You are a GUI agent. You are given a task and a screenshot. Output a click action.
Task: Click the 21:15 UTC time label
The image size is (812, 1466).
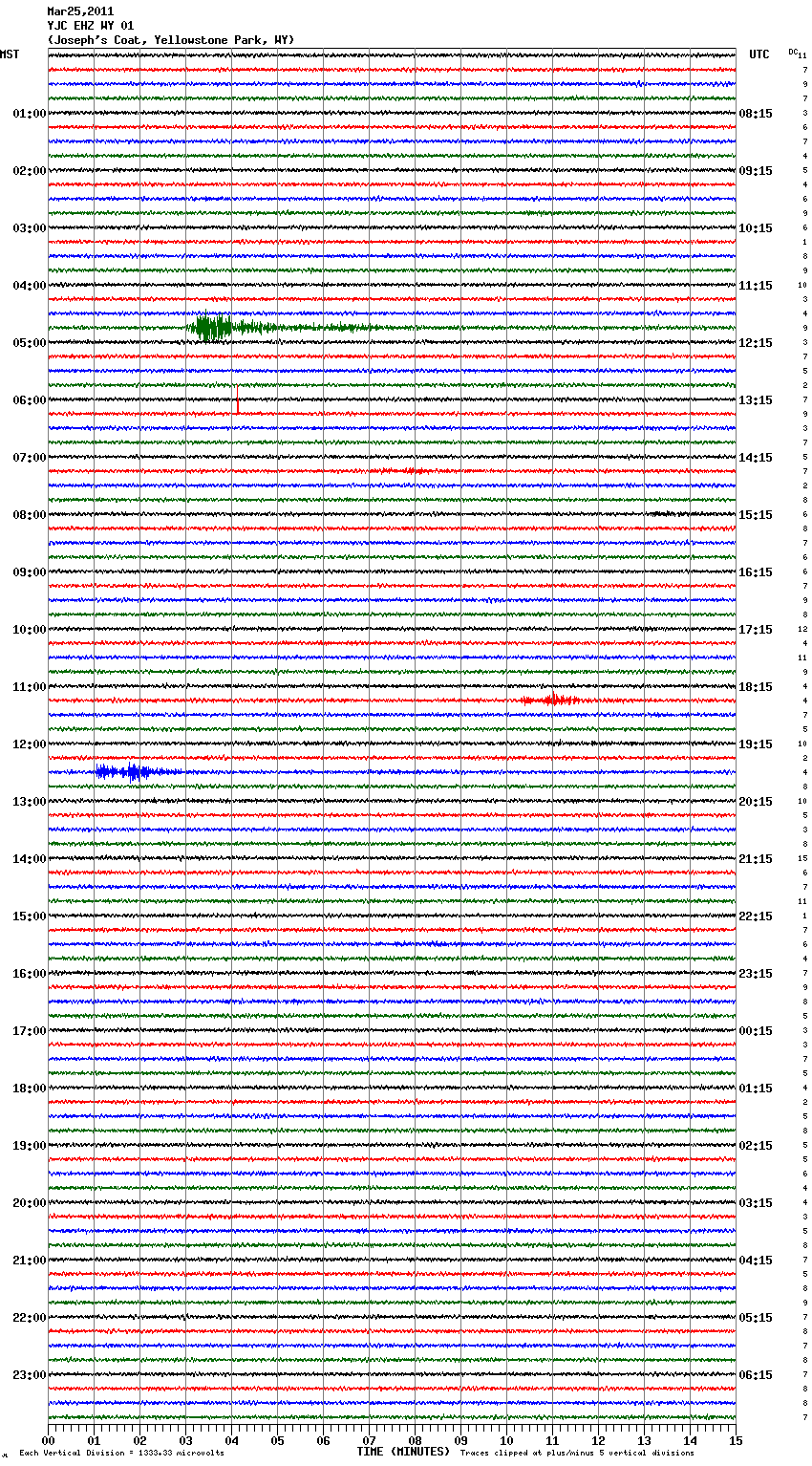(756, 859)
